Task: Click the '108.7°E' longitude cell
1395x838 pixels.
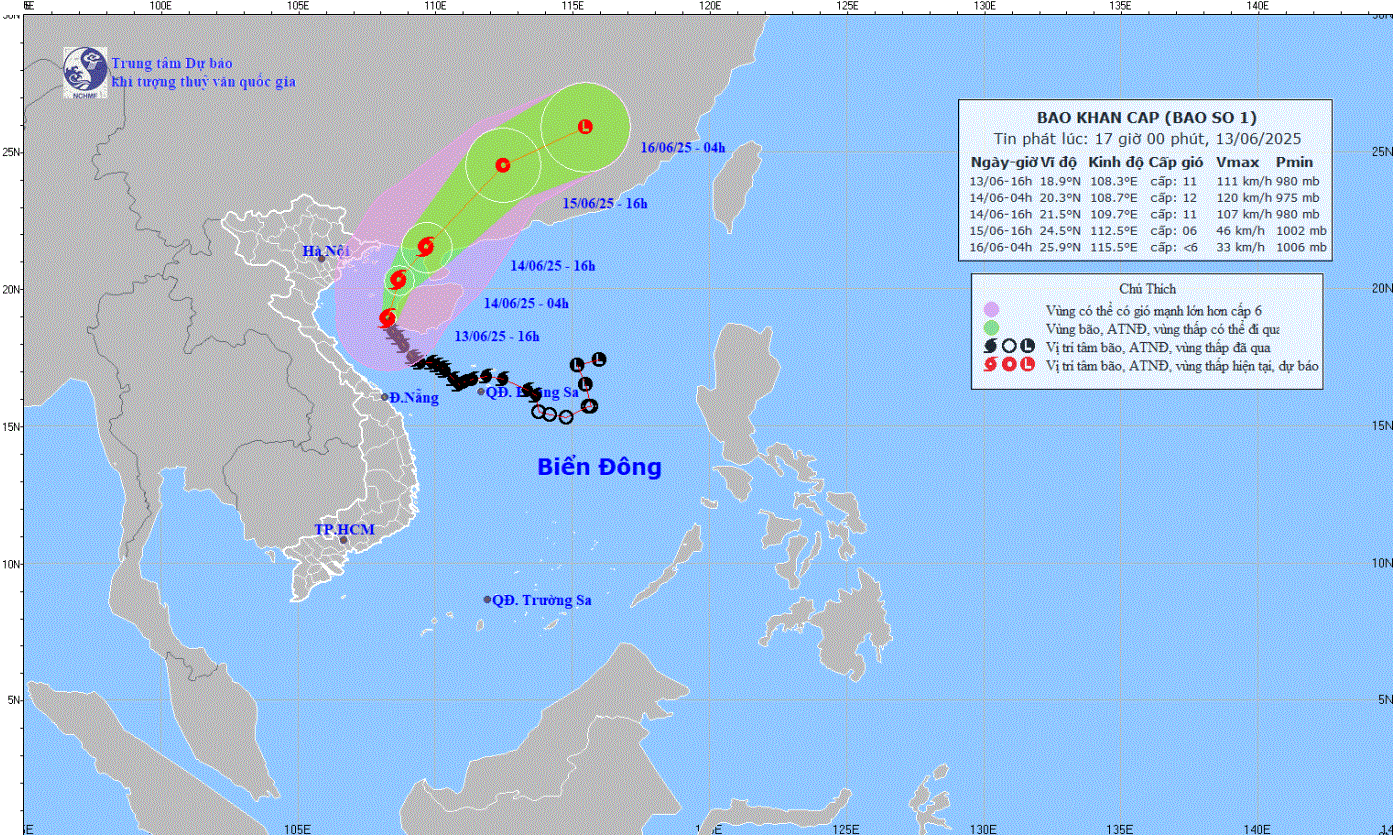Action: [1115, 198]
